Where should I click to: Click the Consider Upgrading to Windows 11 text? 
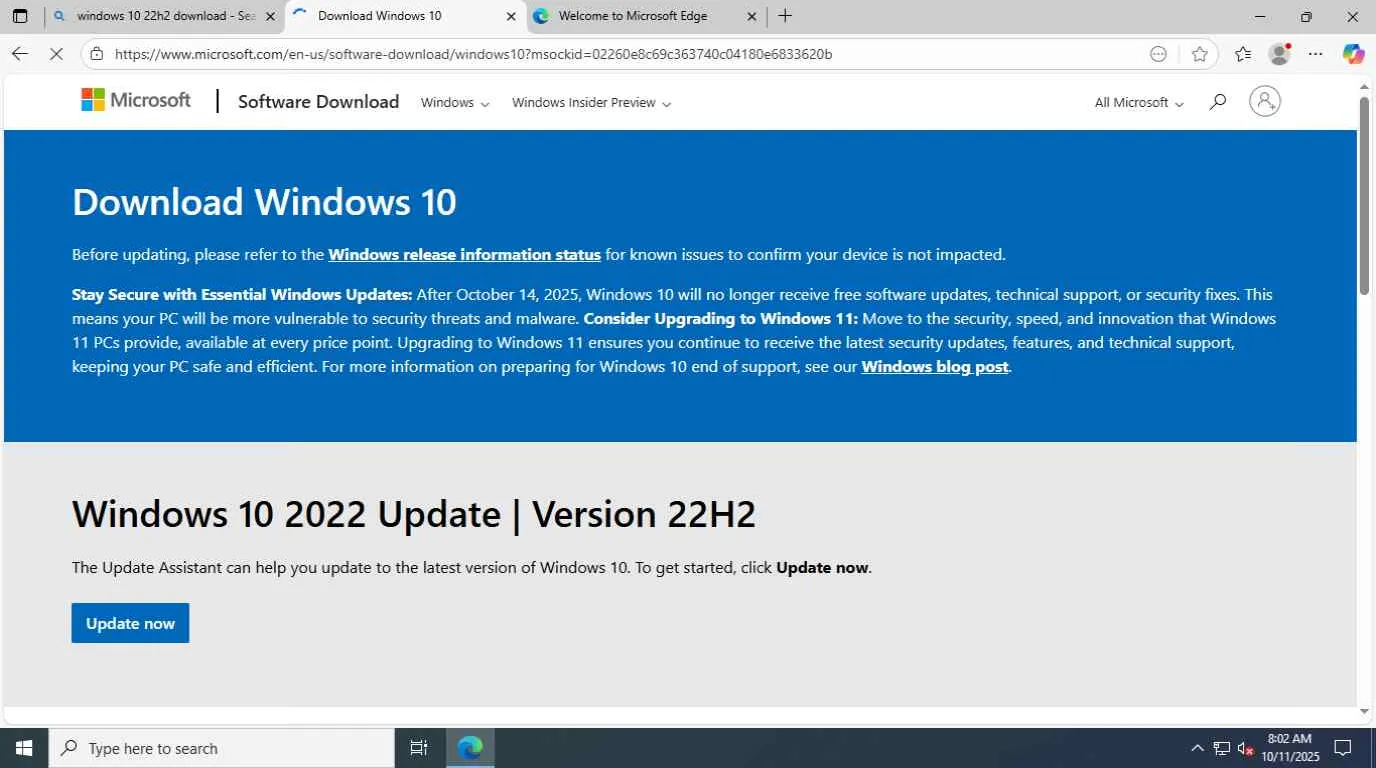[x=721, y=319]
